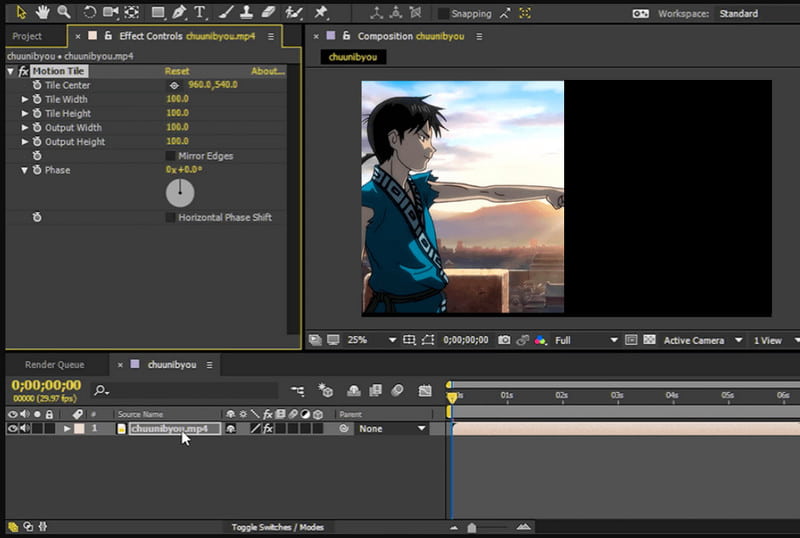This screenshot has width=800, height=538.
Task: Select the Puppet Pin tool
Action: 320,12
